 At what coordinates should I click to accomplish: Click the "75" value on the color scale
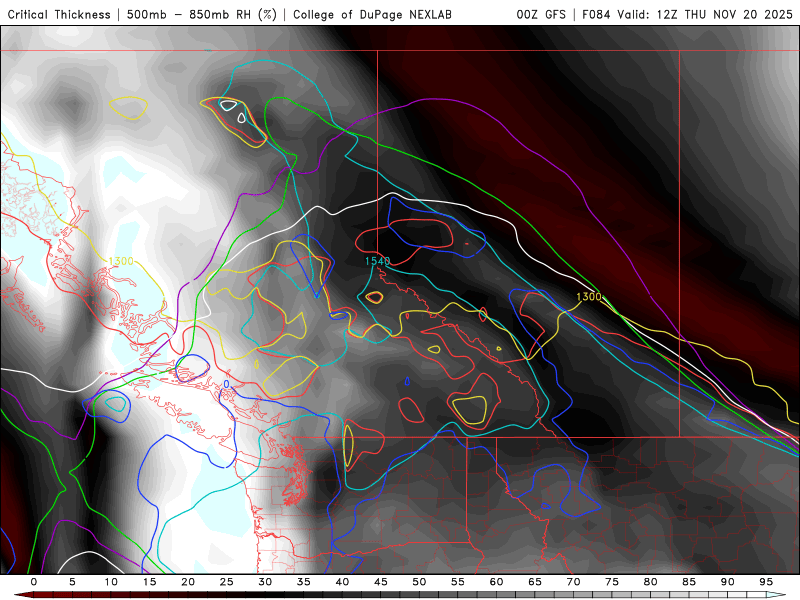click(612, 582)
